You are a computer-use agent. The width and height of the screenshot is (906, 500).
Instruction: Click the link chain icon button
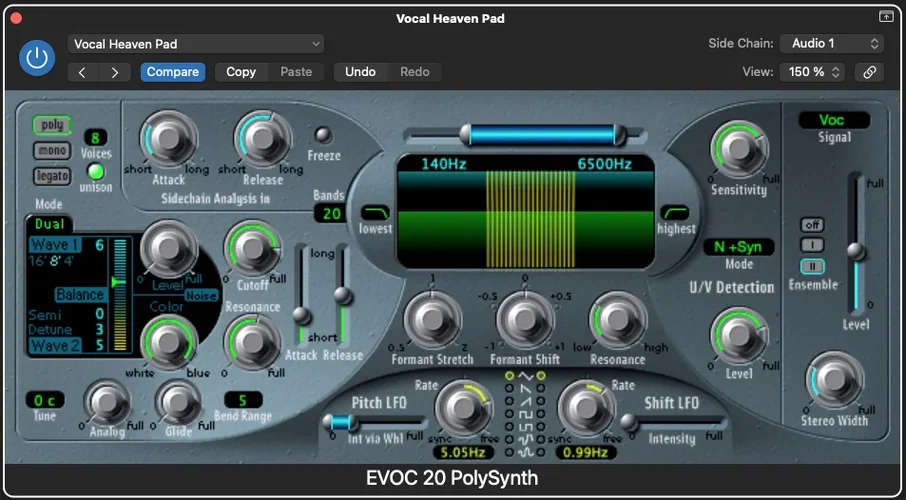point(869,72)
